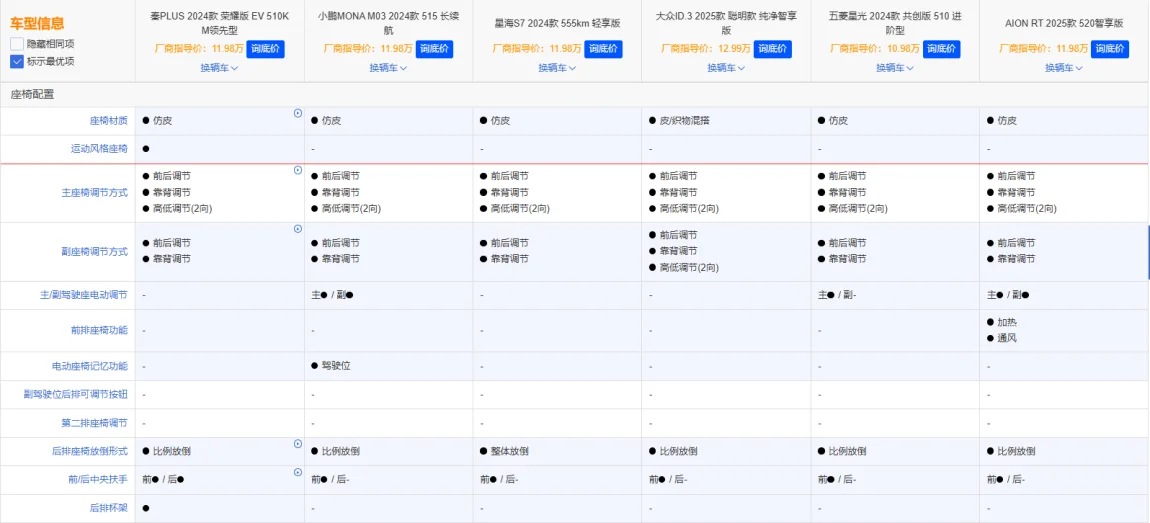Uncheck the 标示最优项 checkbox
The image size is (1150, 523).
(17, 62)
